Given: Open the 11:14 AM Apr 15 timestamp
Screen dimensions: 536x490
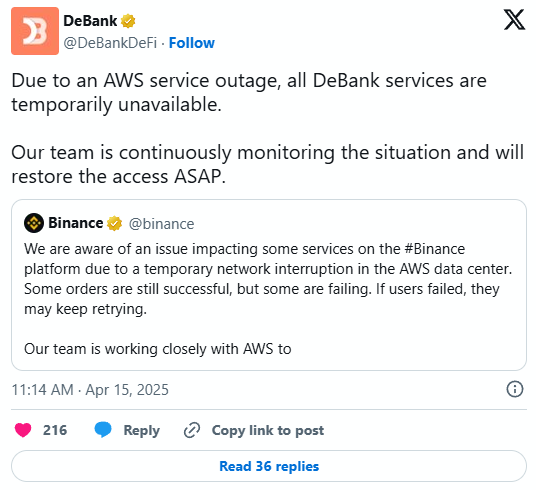Looking at the screenshot, I should [90, 389].
